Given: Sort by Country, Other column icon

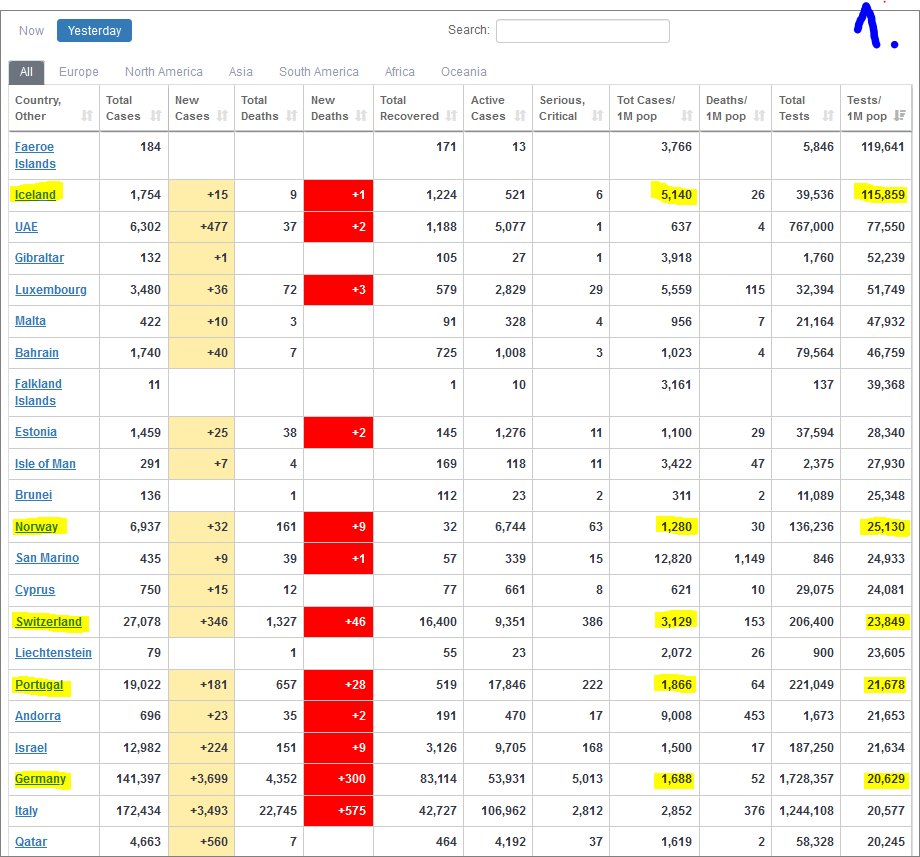Looking at the screenshot, I should (87, 116).
